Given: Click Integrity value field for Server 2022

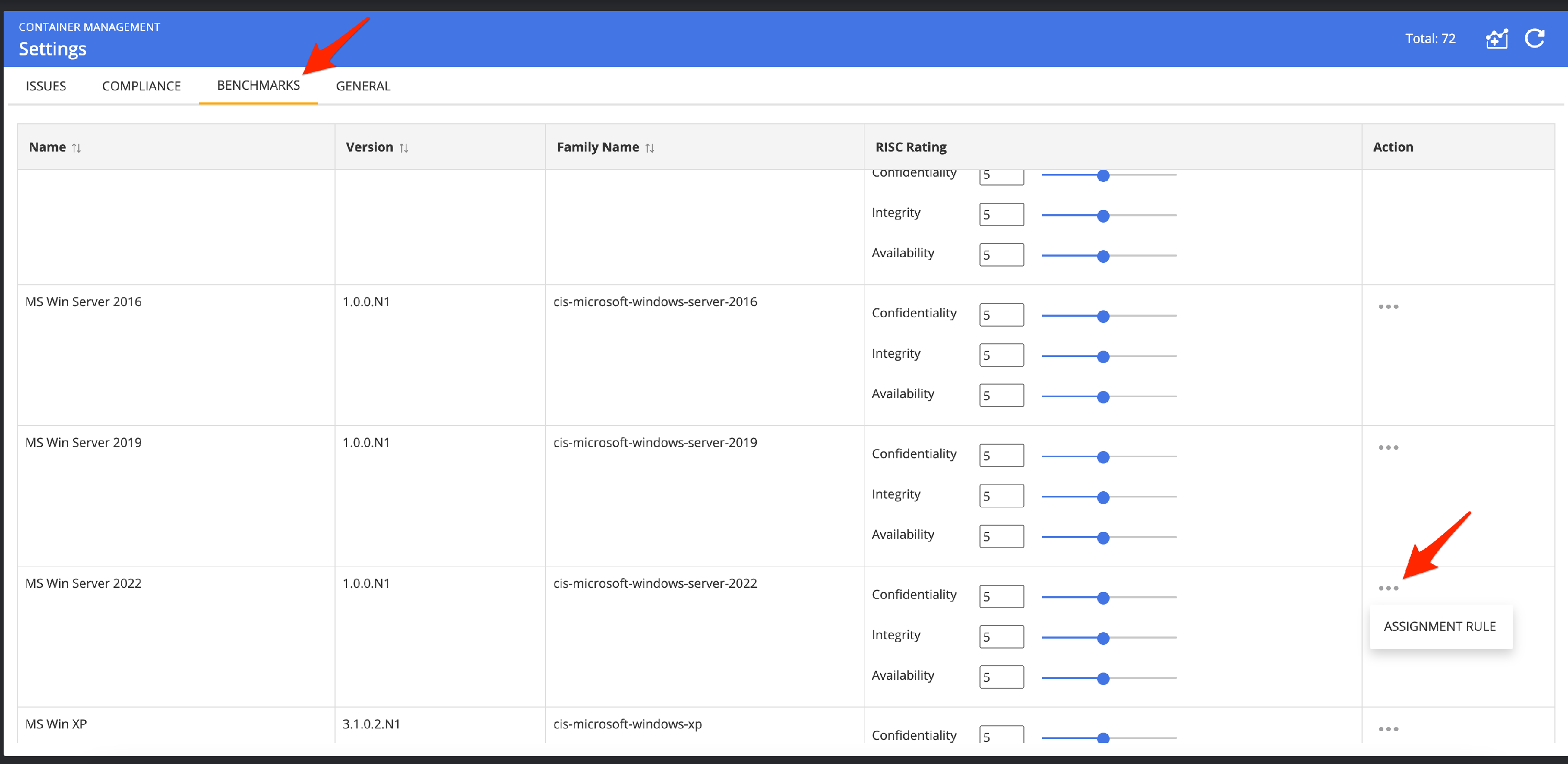Looking at the screenshot, I should pos(1001,637).
